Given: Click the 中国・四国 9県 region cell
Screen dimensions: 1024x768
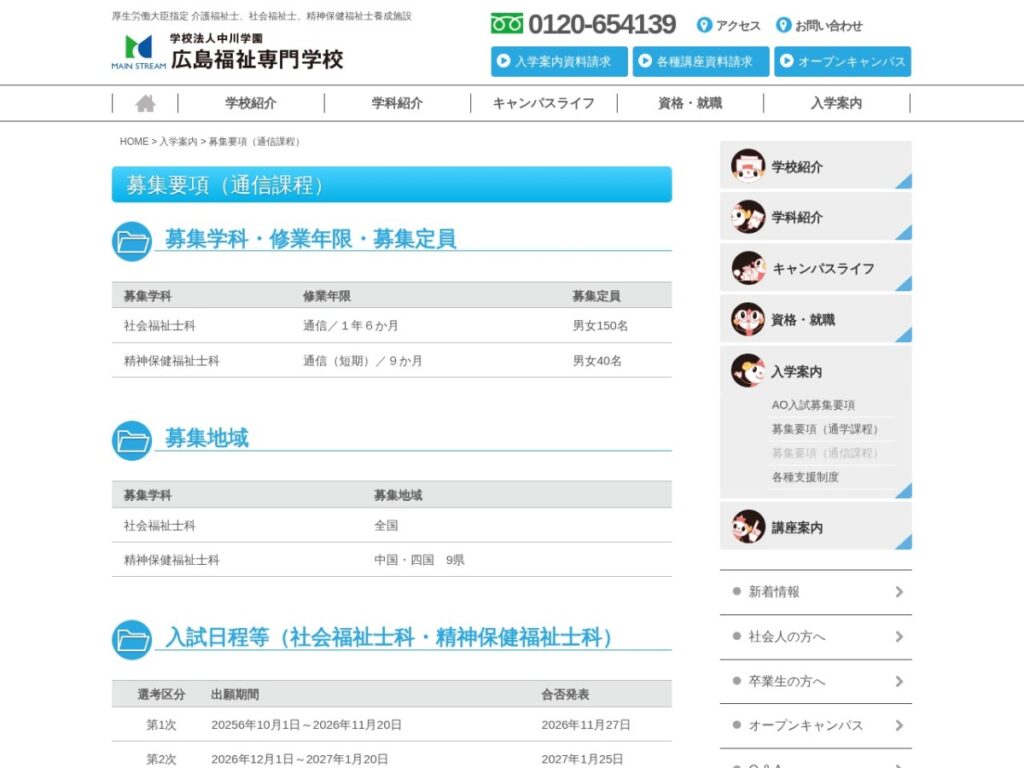Looking at the screenshot, I should point(419,560).
